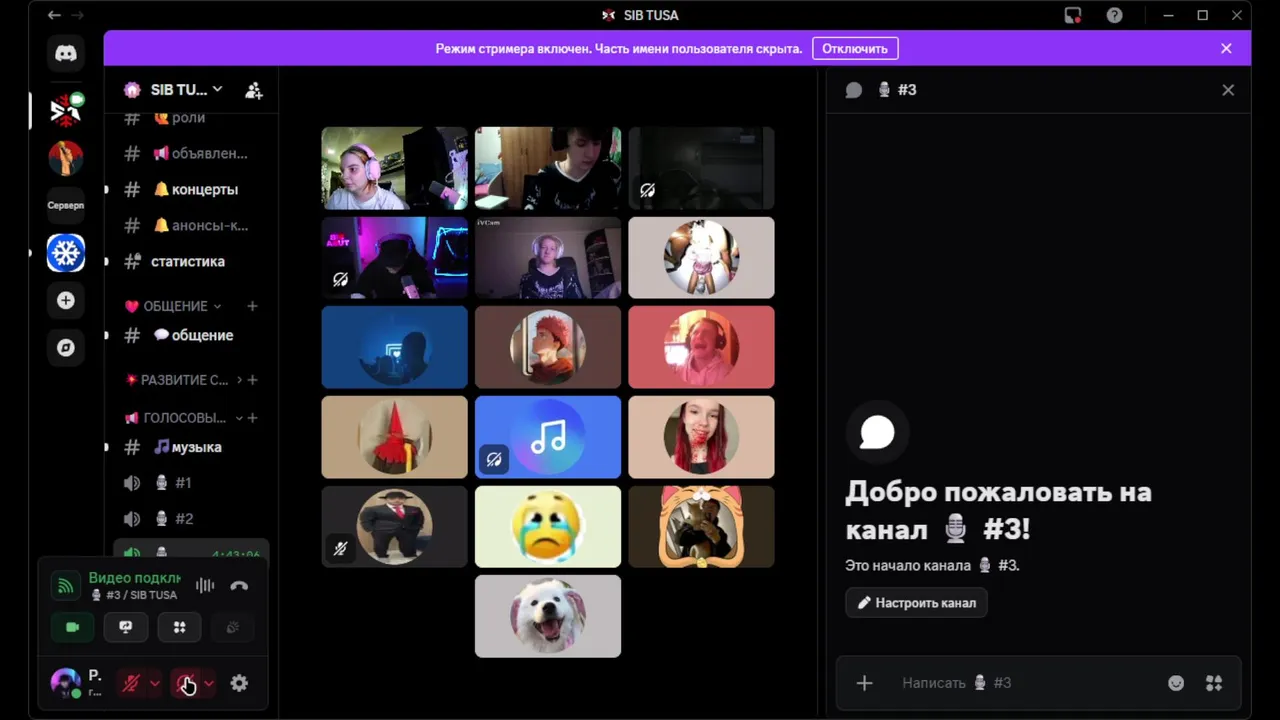The height and width of the screenshot is (720, 1280).
Task: Open user settings gear
Action: click(x=239, y=683)
